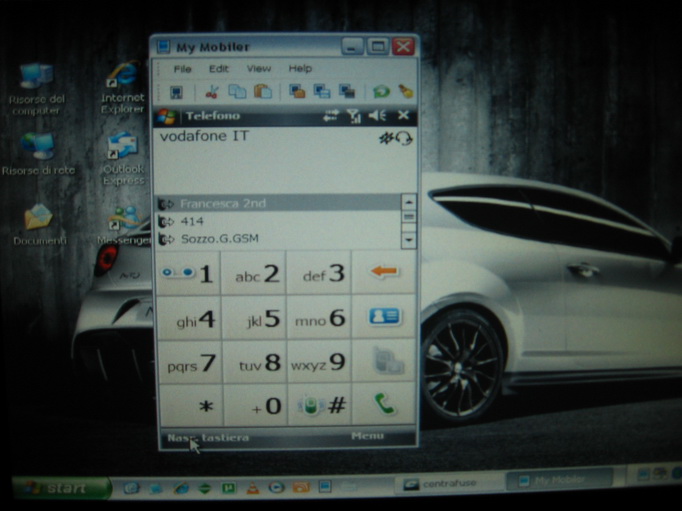Screen dimensions: 682x511
Task: Click the call list scroll down arrow
Action: tap(409, 240)
